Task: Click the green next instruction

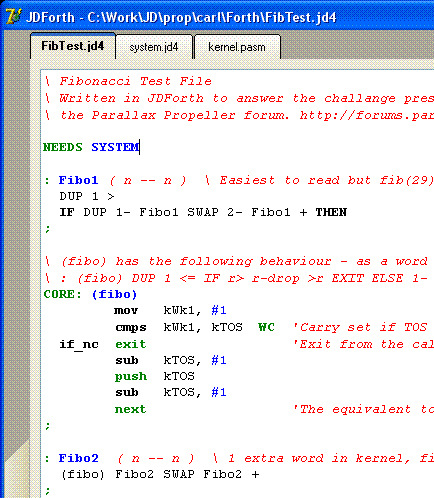Action: coord(130,409)
